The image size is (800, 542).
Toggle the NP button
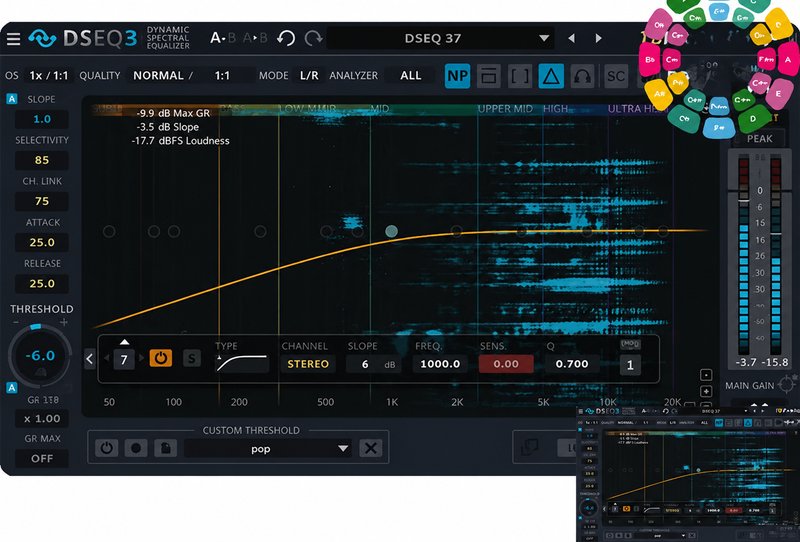tap(457, 76)
